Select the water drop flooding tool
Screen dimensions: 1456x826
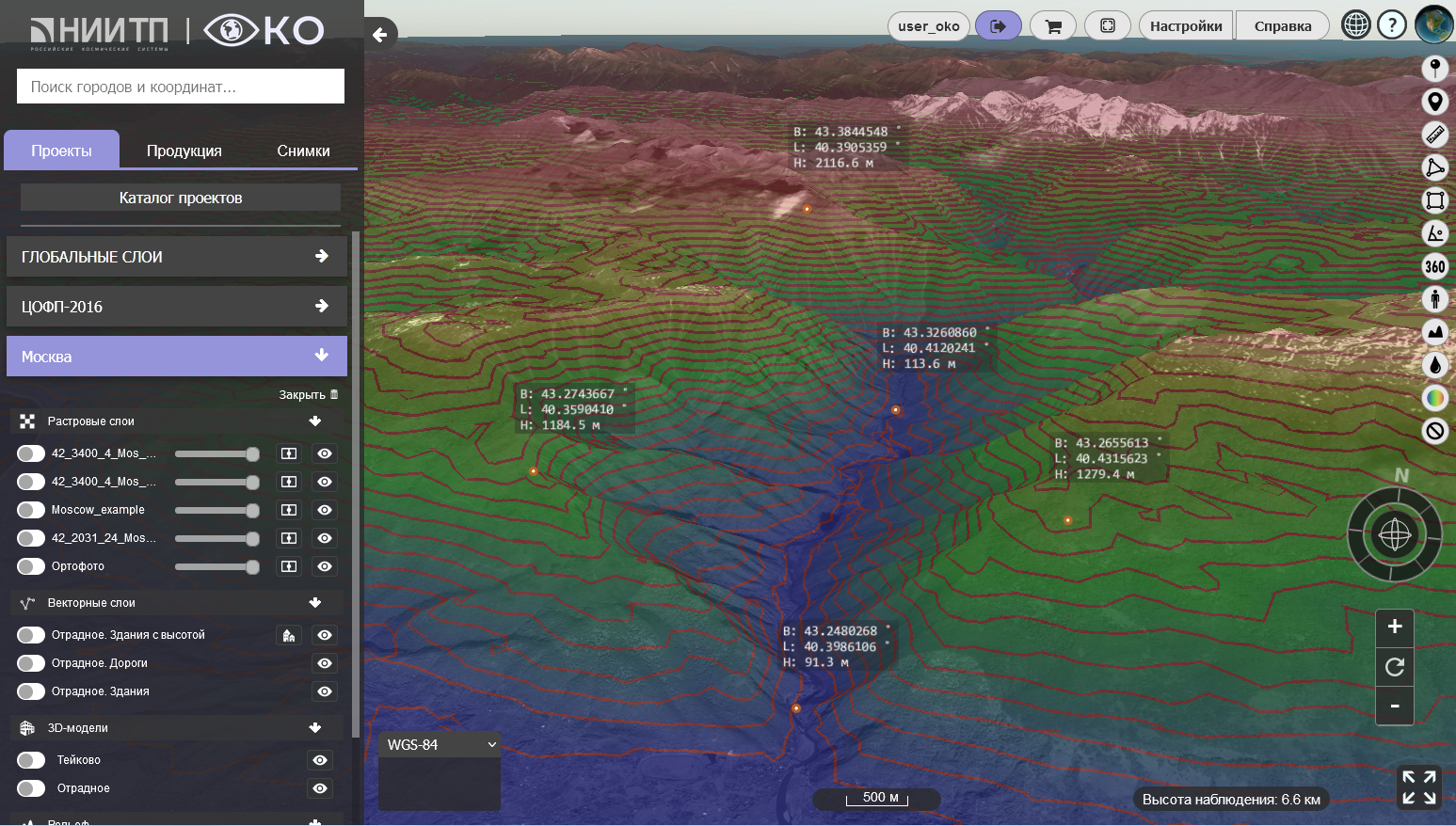[x=1434, y=365]
